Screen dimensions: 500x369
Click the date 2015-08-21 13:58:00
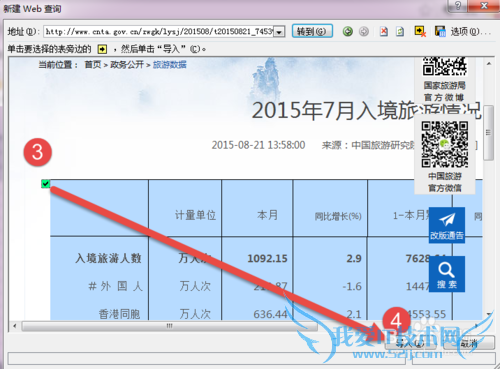pos(258,145)
